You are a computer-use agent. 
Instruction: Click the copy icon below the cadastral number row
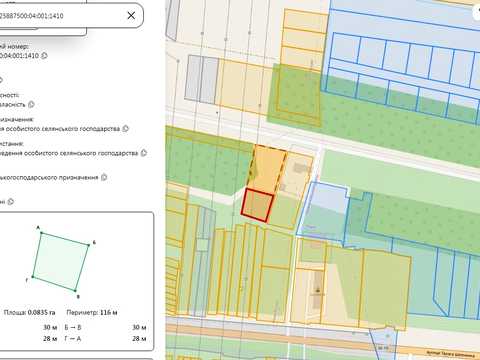click(x=1, y=80)
